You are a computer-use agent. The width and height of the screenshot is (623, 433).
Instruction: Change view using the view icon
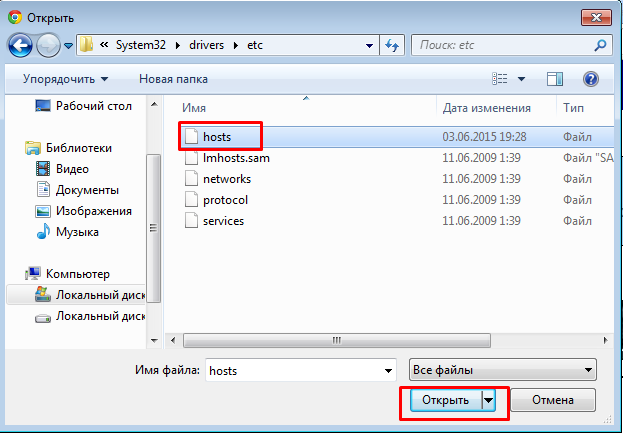[499, 79]
